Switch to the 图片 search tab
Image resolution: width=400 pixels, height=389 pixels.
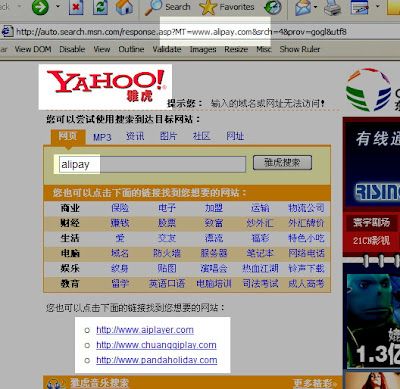[x=168, y=136]
